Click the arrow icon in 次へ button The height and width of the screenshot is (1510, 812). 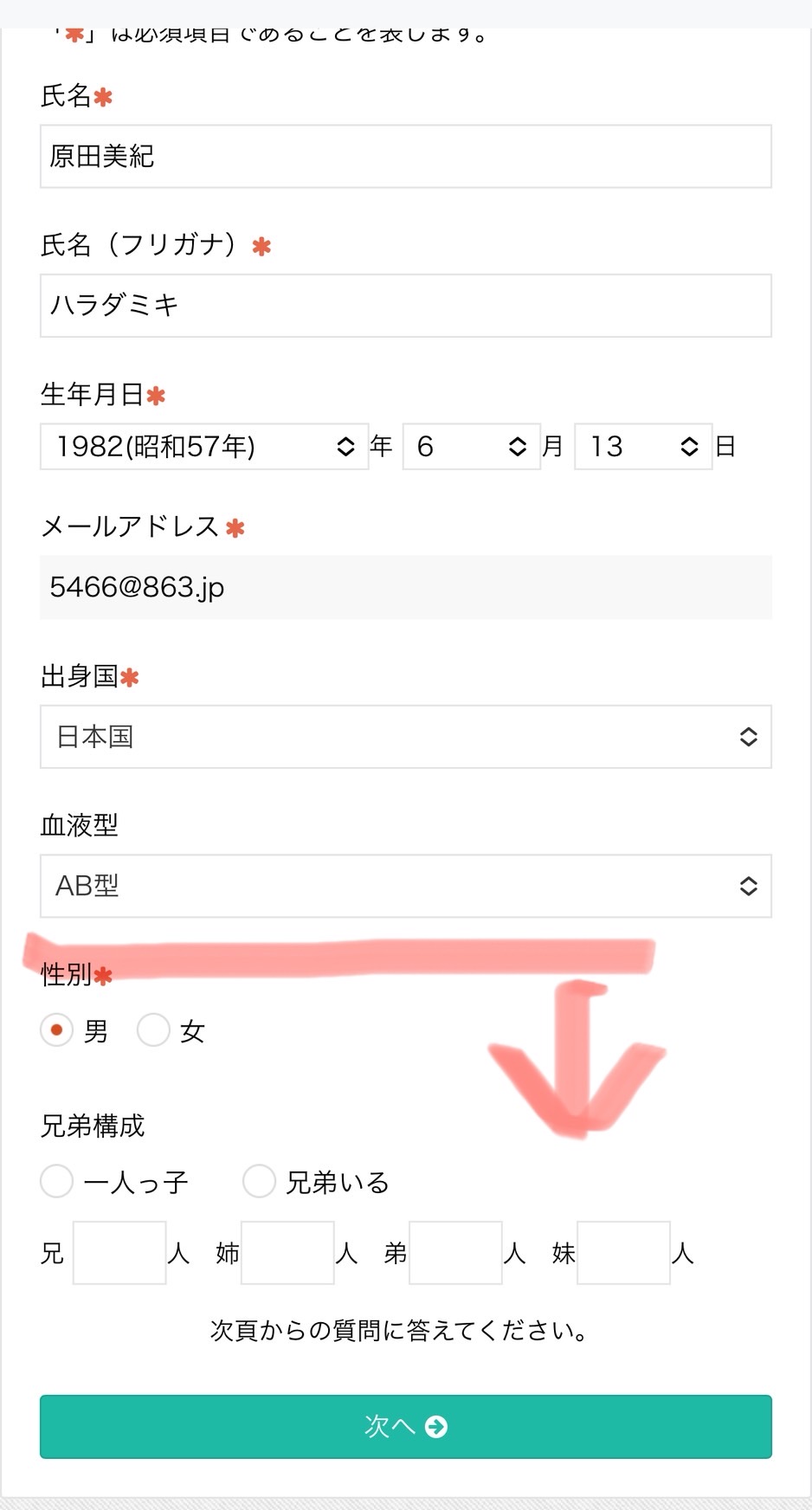(436, 1426)
